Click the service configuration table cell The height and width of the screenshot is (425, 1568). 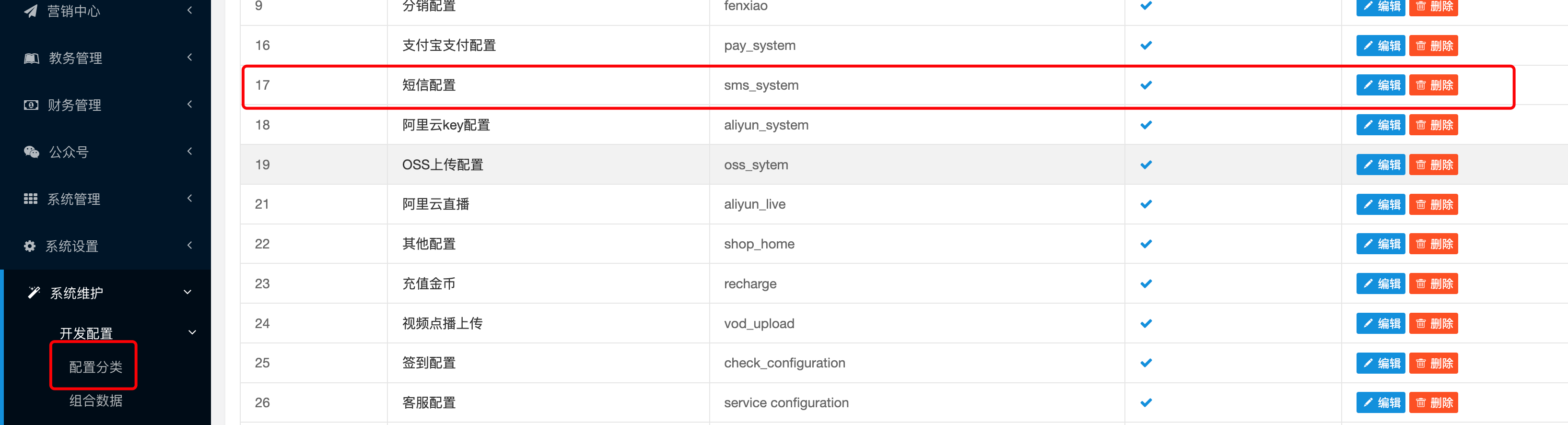tap(786, 402)
